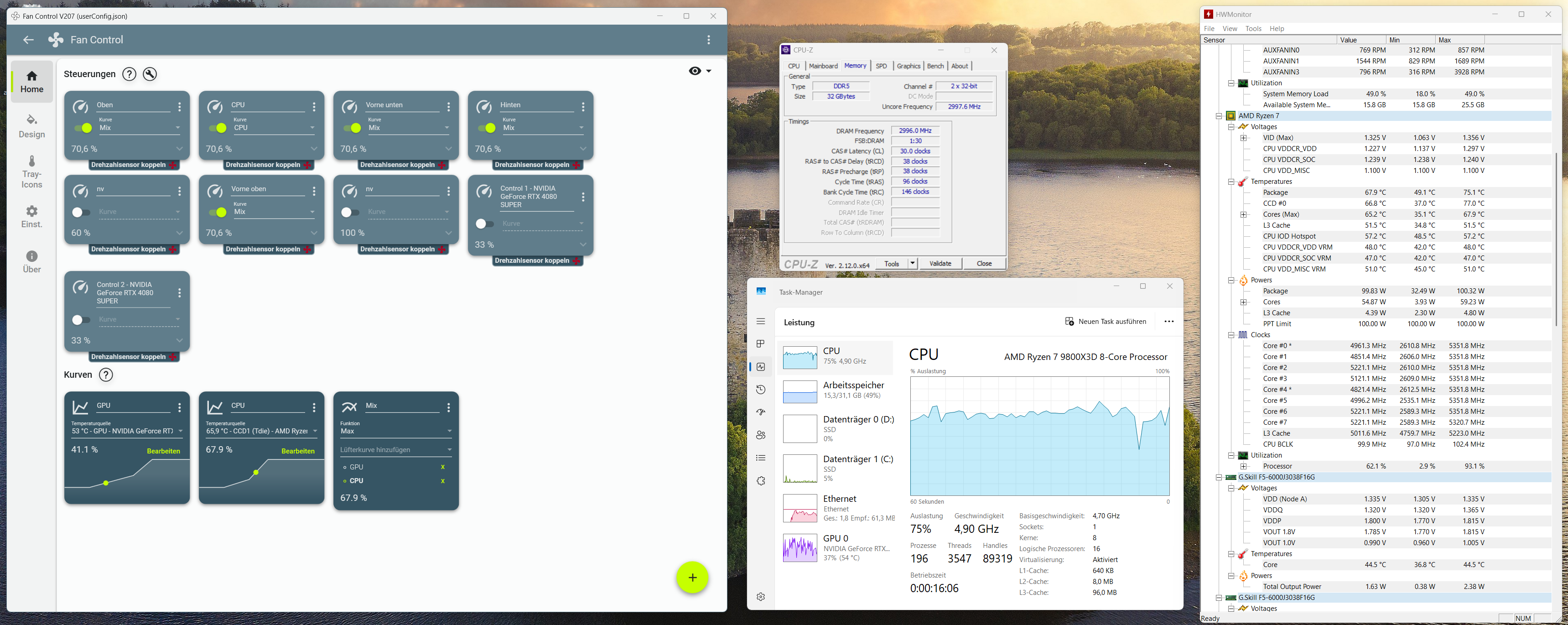The image size is (1568, 625).
Task: Open Task-Manager settings gear icon
Action: point(760,597)
